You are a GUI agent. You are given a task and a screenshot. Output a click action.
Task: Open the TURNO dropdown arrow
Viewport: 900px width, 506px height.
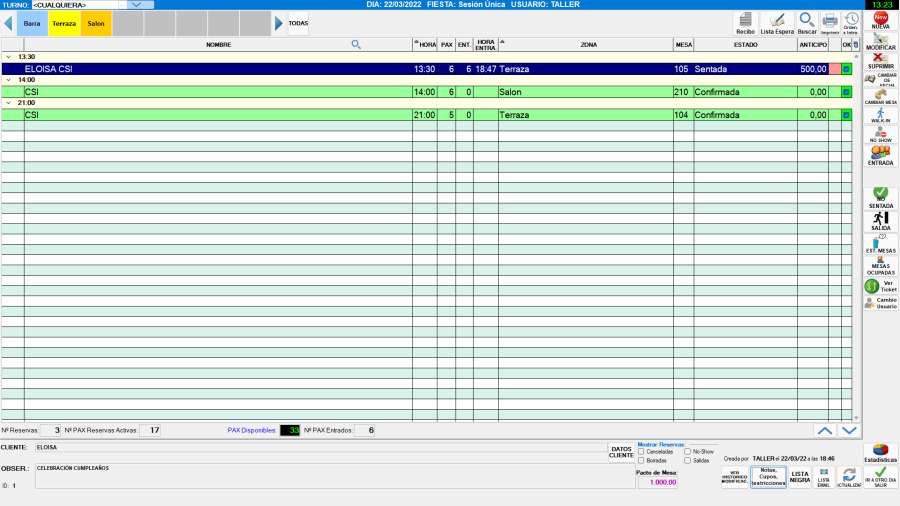pyautogui.click(x=136, y=5)
